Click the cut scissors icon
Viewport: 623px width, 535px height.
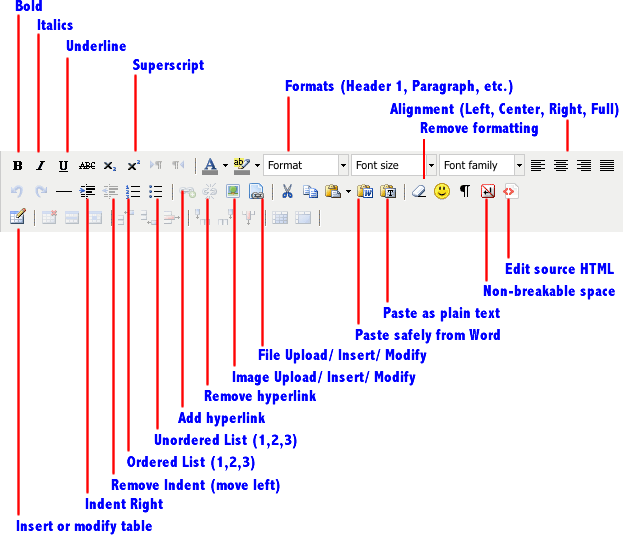click(x=287, y=191)
